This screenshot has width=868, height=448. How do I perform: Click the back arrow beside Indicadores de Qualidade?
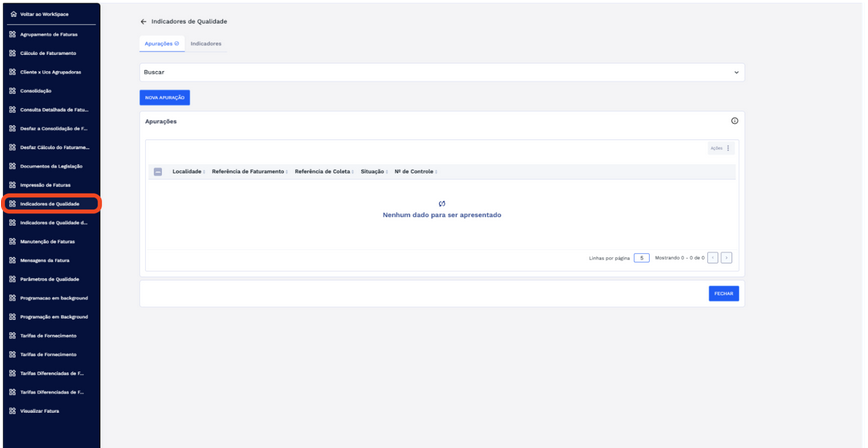(143, 21)
